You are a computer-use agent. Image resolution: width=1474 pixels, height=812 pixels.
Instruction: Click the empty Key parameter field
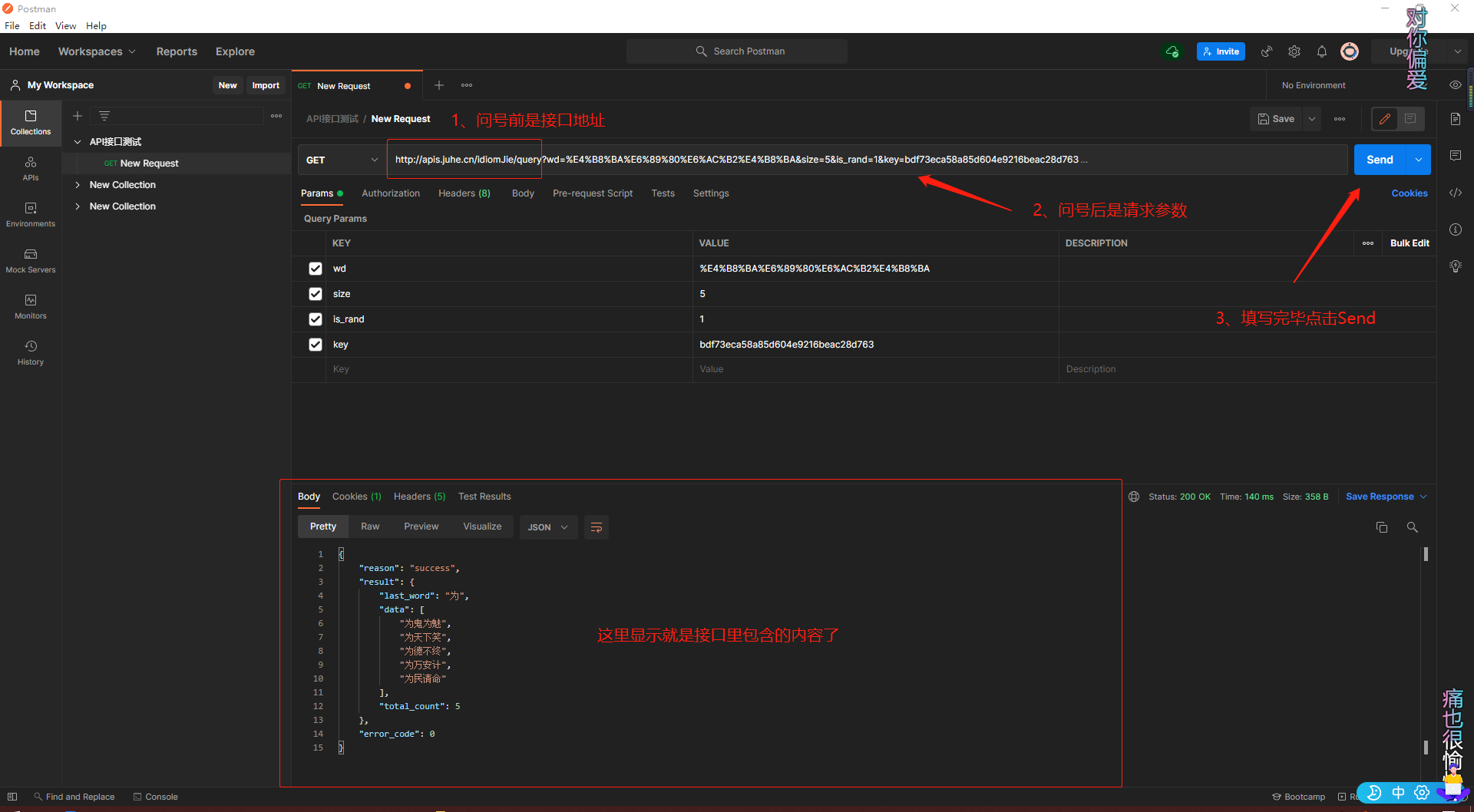click(x=511, y=369)
